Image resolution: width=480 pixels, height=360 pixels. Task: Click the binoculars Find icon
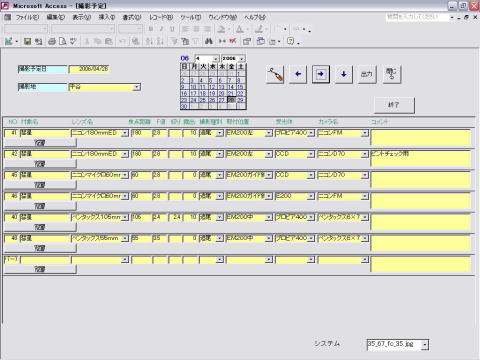point(209,41)
